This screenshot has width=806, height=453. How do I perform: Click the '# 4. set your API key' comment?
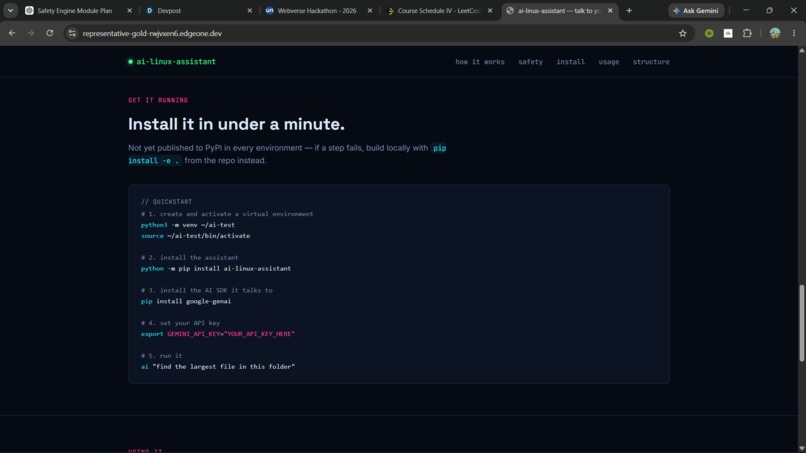tap(180, 323)
